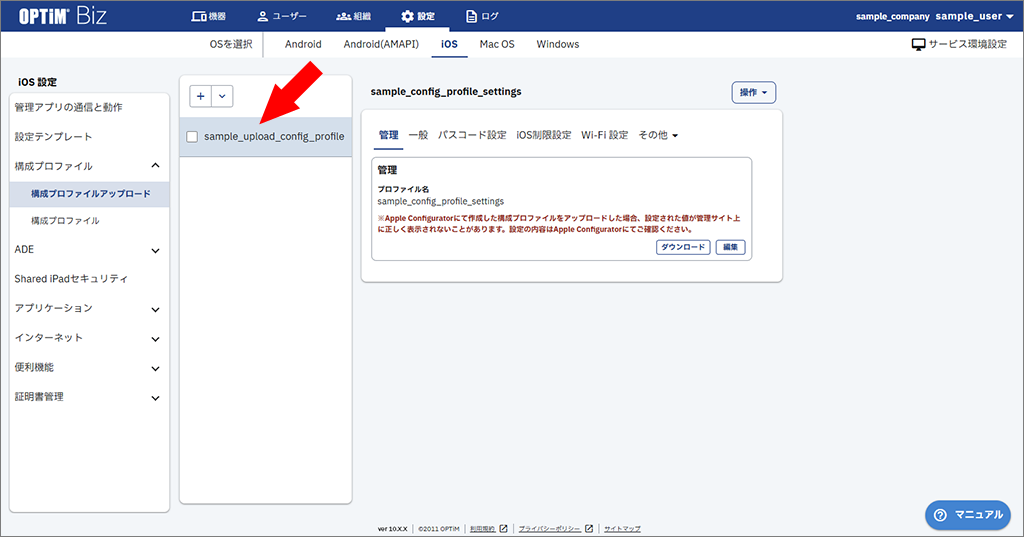
Task: Open the ログ log menu
Action: (483, 16)
